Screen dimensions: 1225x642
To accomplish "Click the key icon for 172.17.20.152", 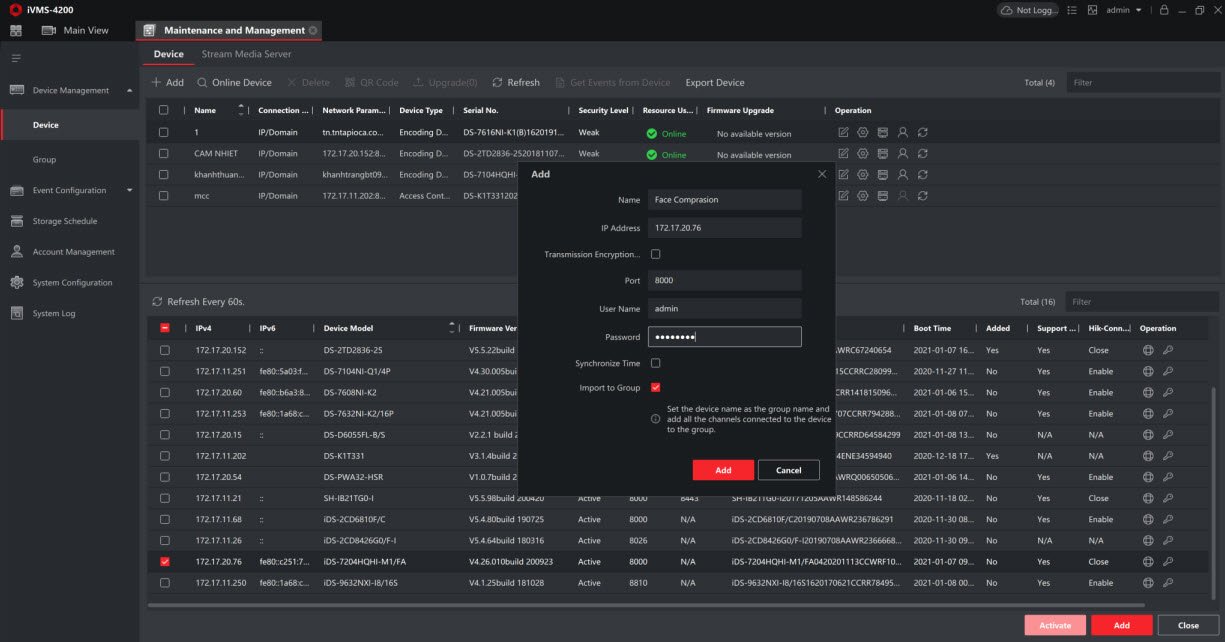I will 1167,351.
